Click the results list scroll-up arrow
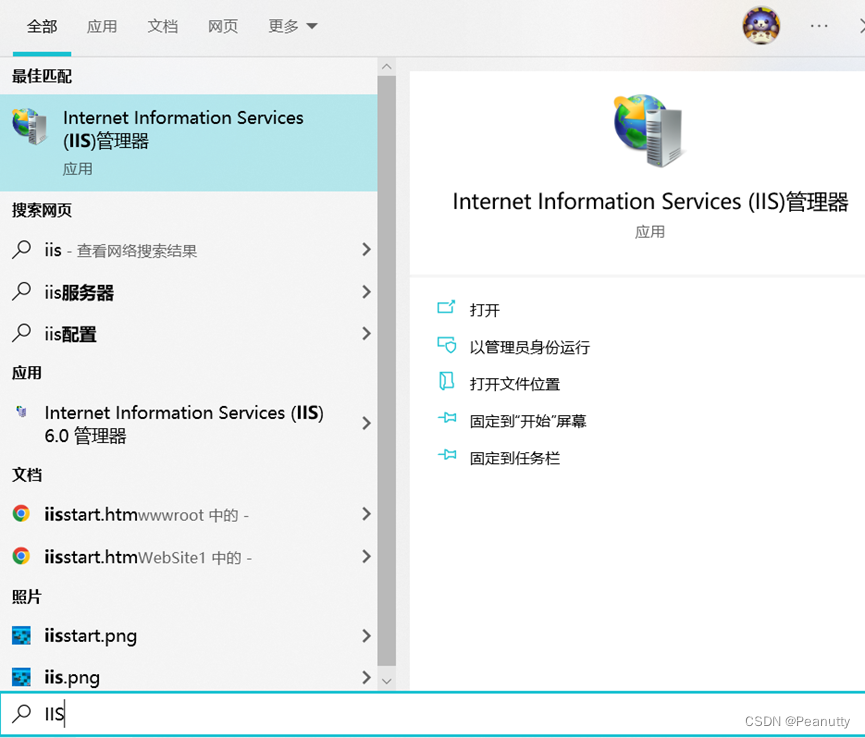This screenshot has height=738, width=865. click(x=387, y=67)
